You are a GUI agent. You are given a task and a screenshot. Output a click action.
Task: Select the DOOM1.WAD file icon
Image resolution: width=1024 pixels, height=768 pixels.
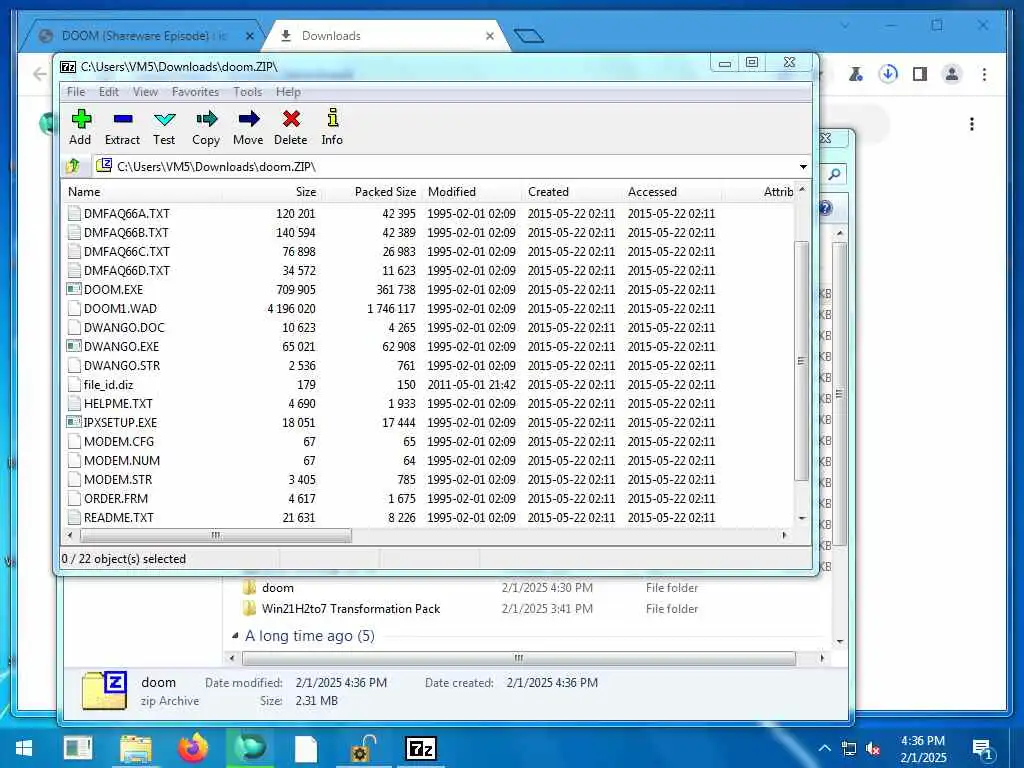(74, 308)
